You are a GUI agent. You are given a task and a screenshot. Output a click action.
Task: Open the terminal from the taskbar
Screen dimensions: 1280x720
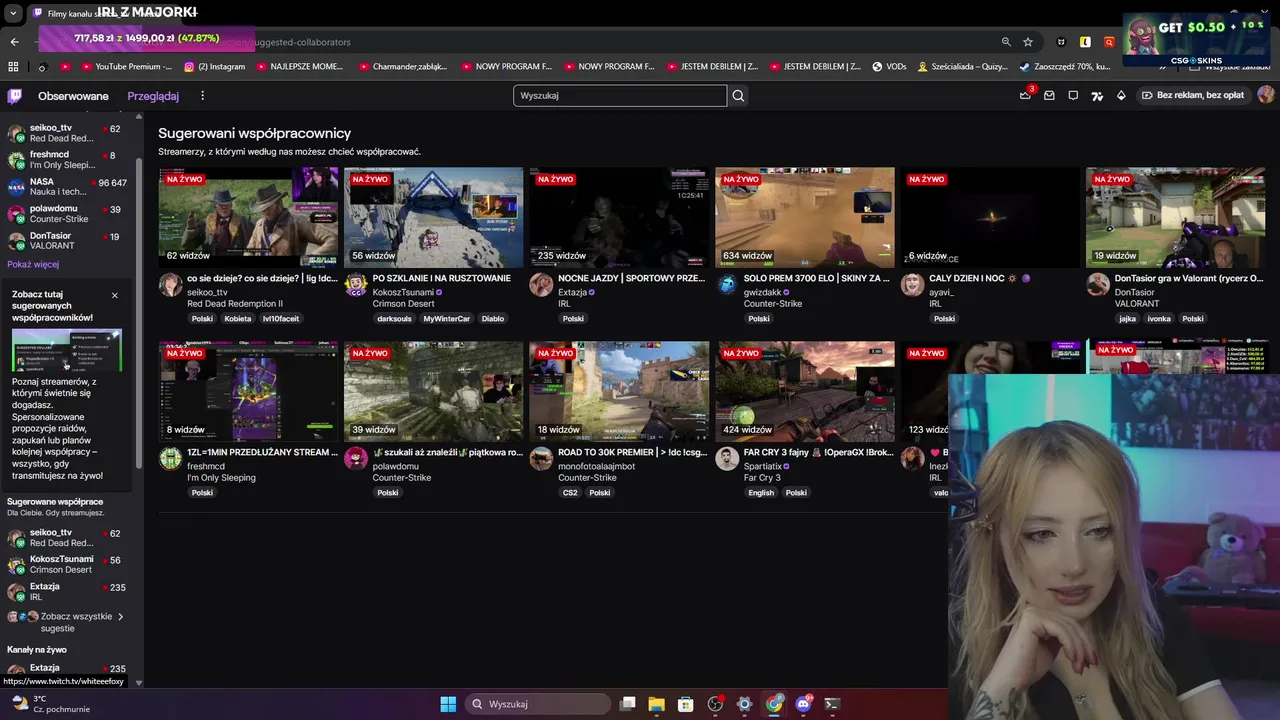[832, 704]
